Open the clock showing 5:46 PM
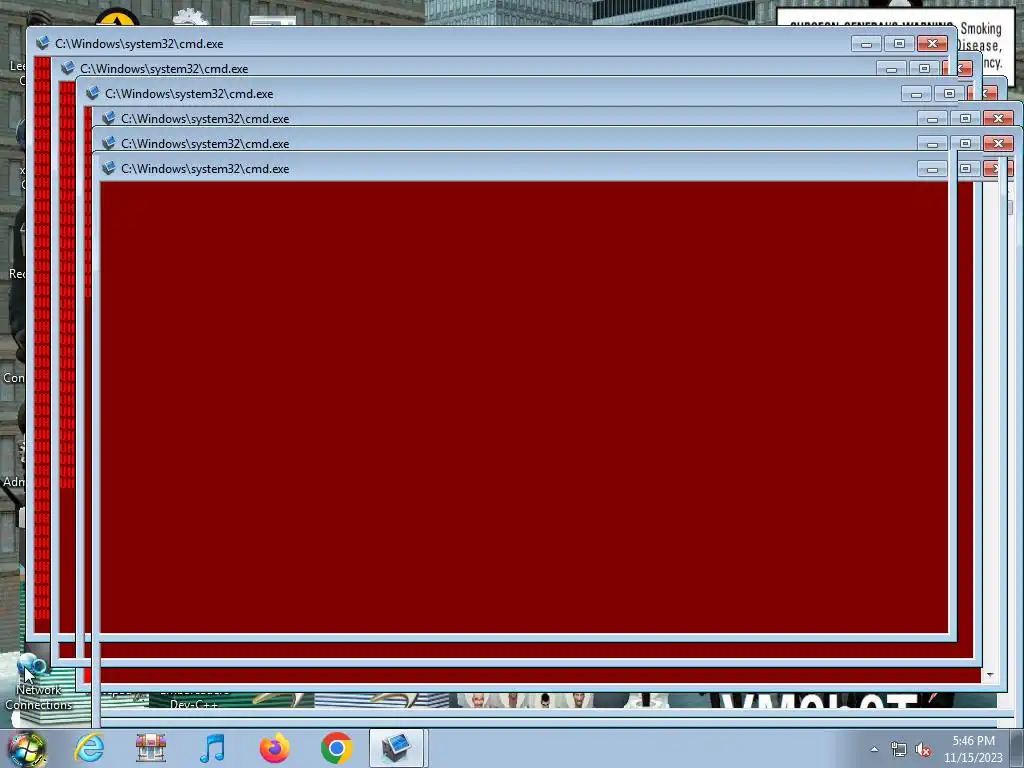 pos(973,749)
